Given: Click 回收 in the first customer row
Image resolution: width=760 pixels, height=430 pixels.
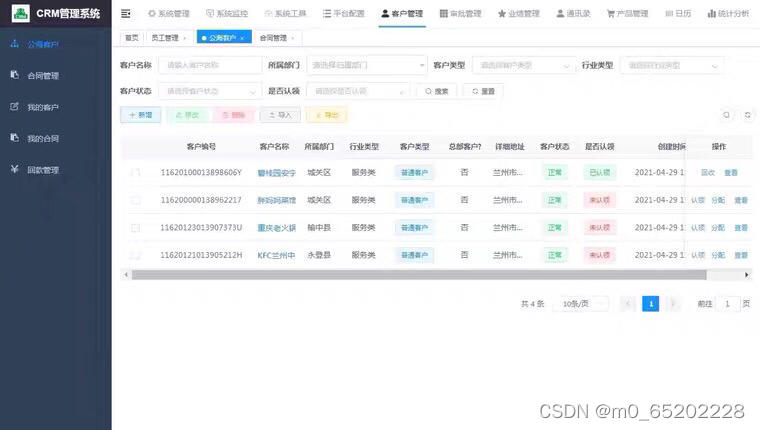Looking at the screenshot, I should (708, 173).
